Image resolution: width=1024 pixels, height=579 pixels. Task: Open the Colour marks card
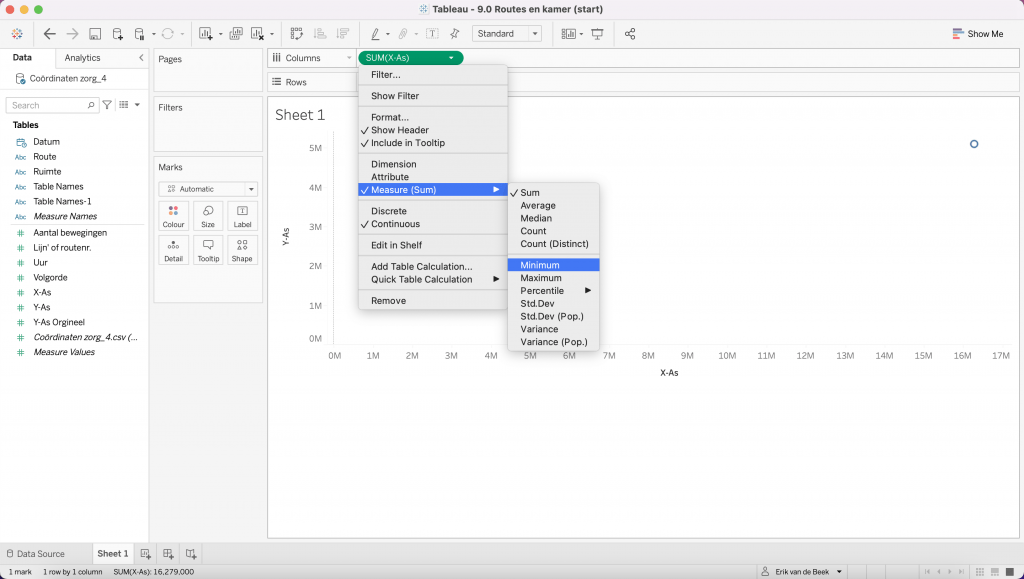click(x=174, y=216)
